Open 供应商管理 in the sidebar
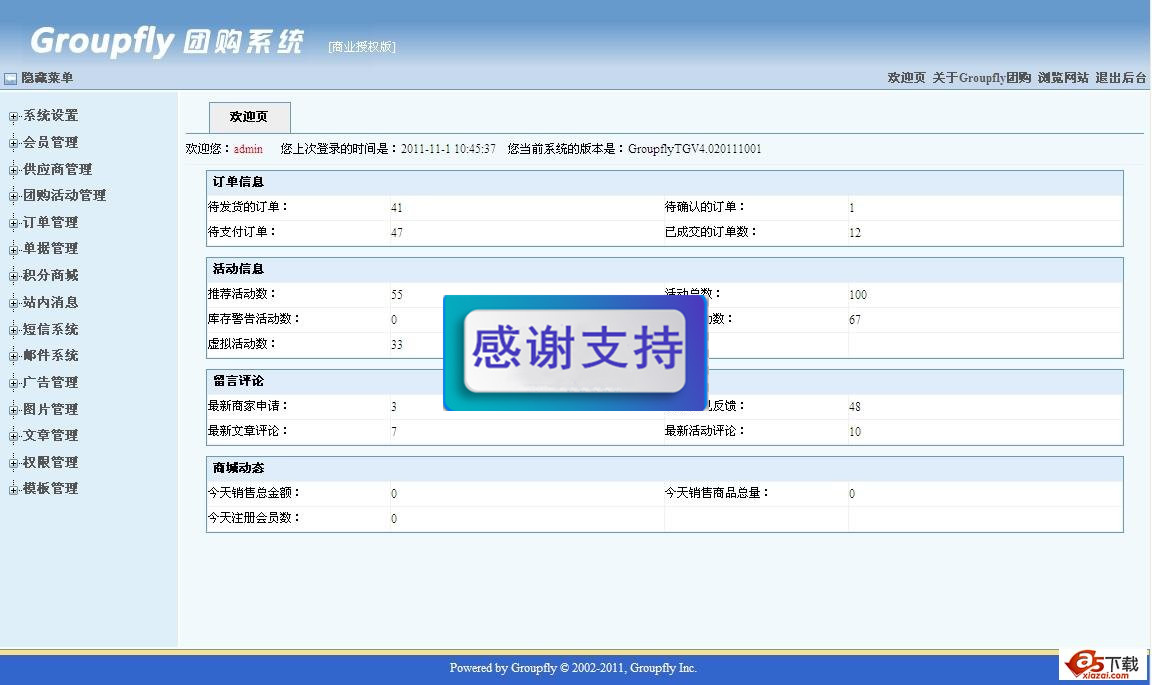This screenshot has height=685, width=1152. coord(57,169)
